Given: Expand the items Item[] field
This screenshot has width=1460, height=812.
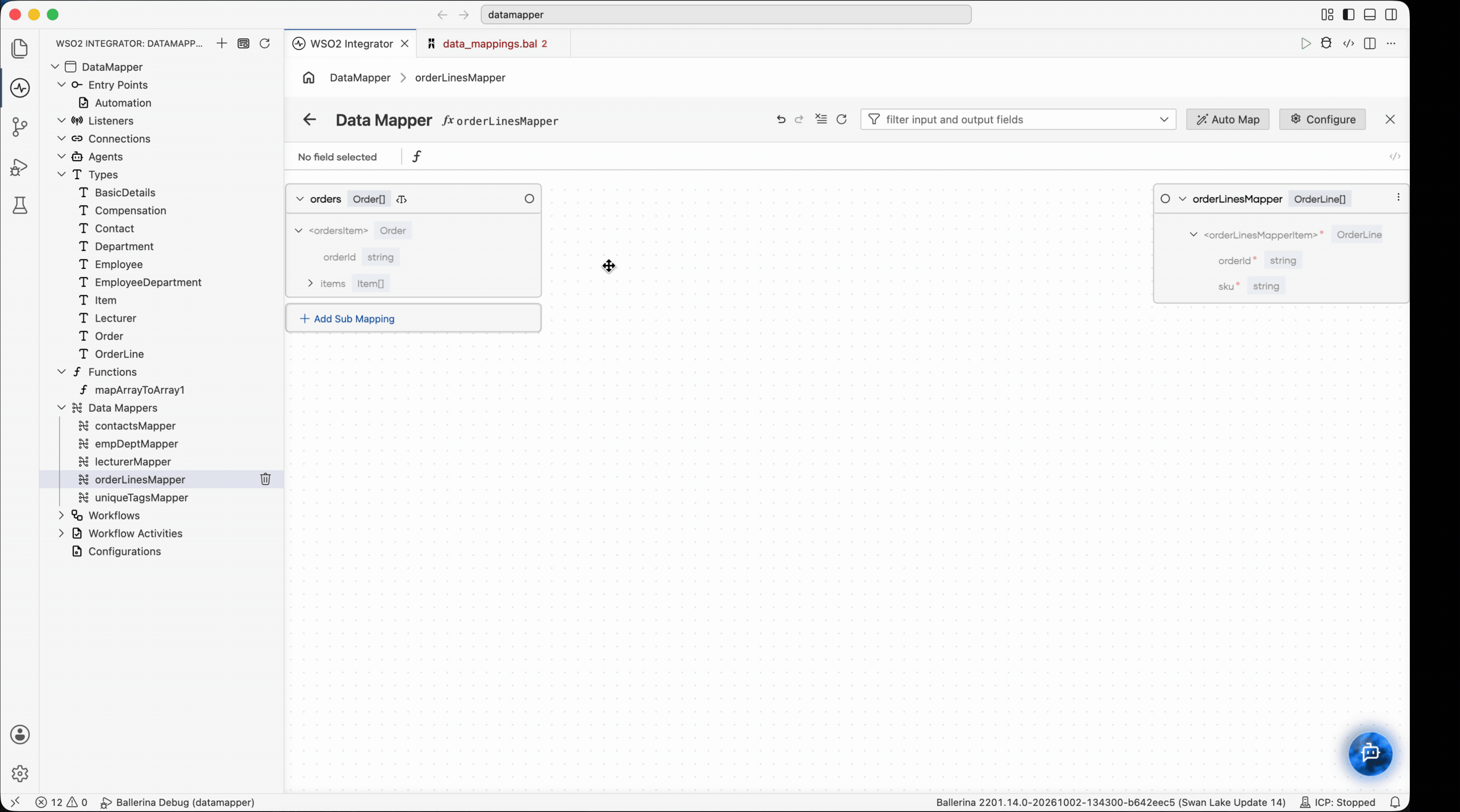Looking at the screenshot, I should pos(310,283).
